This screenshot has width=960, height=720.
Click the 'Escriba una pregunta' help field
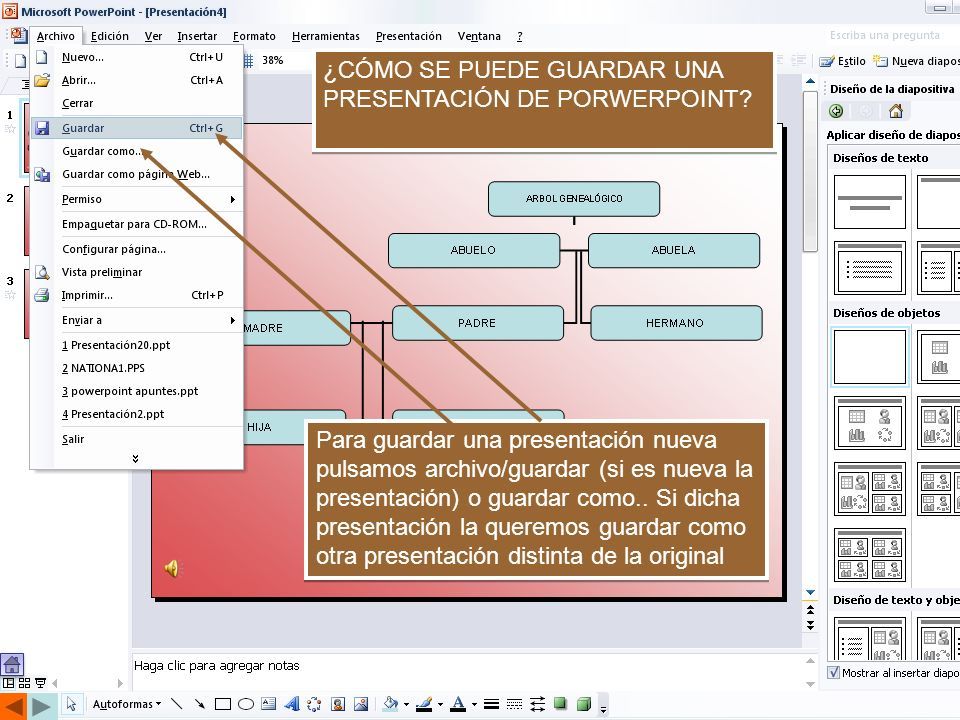point(884,35)
